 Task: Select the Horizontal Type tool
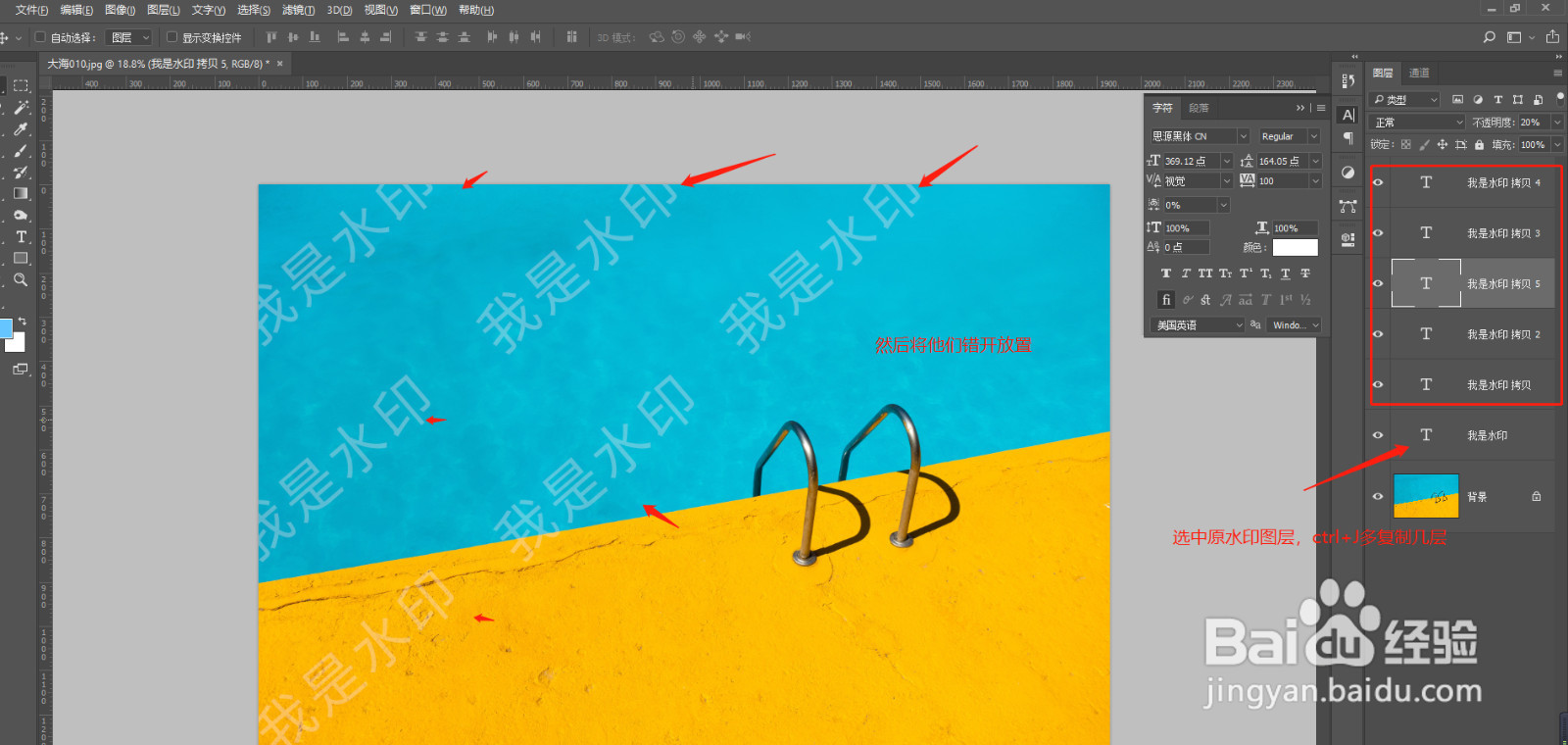click(21, 237)
